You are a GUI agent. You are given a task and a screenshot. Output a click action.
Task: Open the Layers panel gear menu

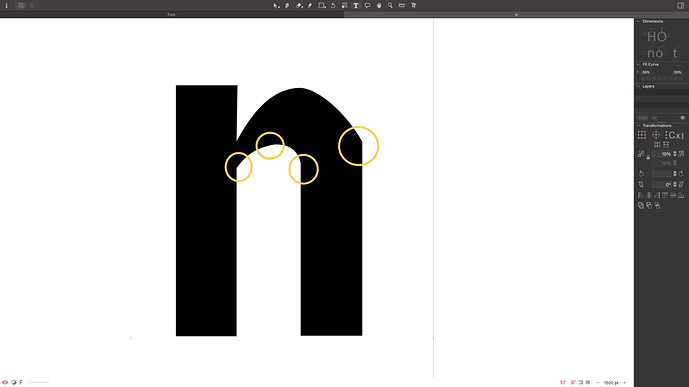(682, 118)
